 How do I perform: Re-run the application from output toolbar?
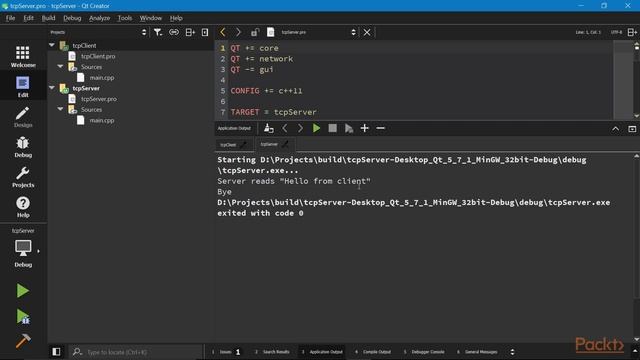(316, 128)
